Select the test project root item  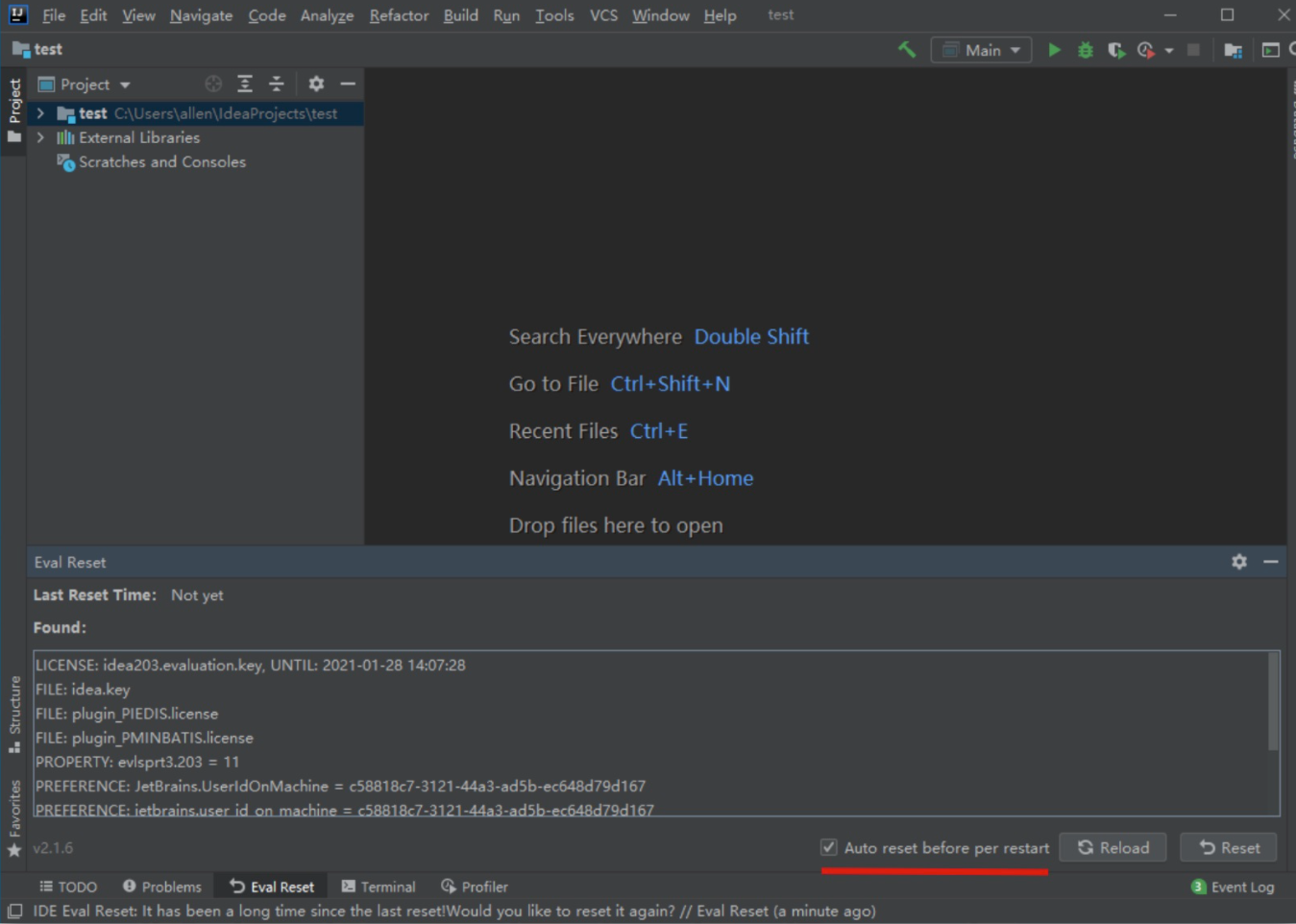(196, 113)
